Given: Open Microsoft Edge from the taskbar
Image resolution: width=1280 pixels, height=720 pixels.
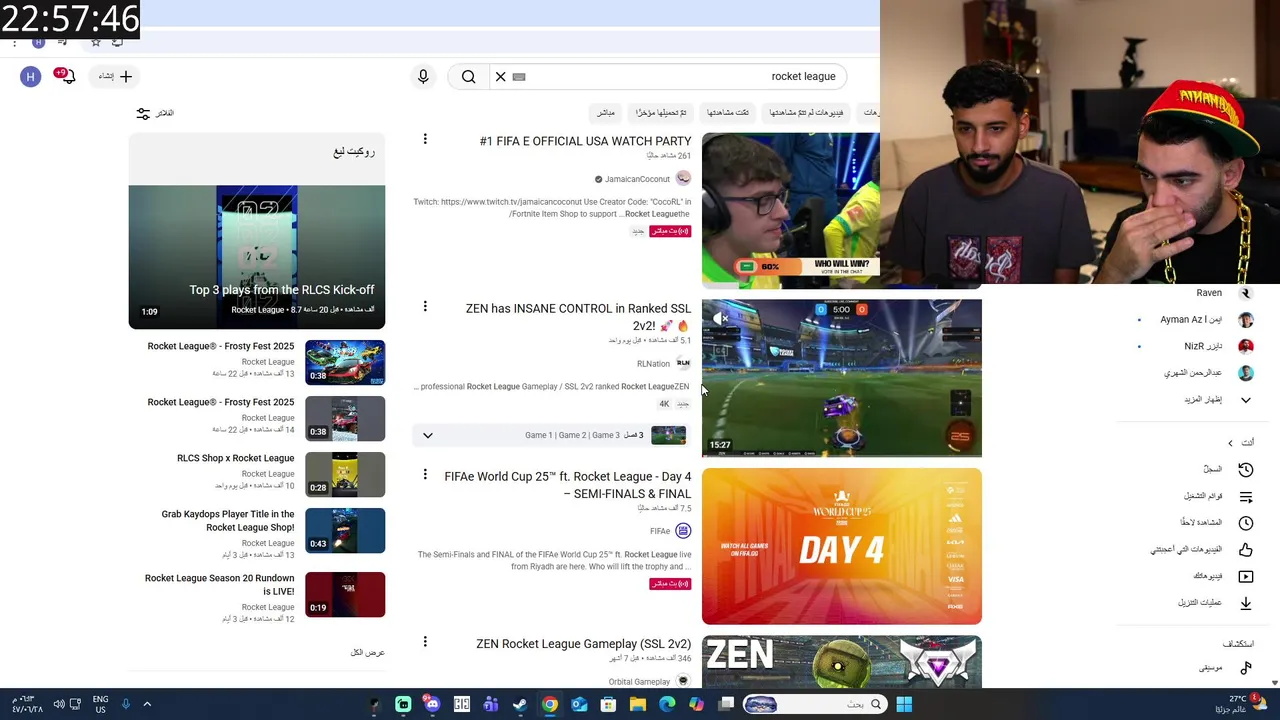Looking at the screenshot, I should point(667,705).
